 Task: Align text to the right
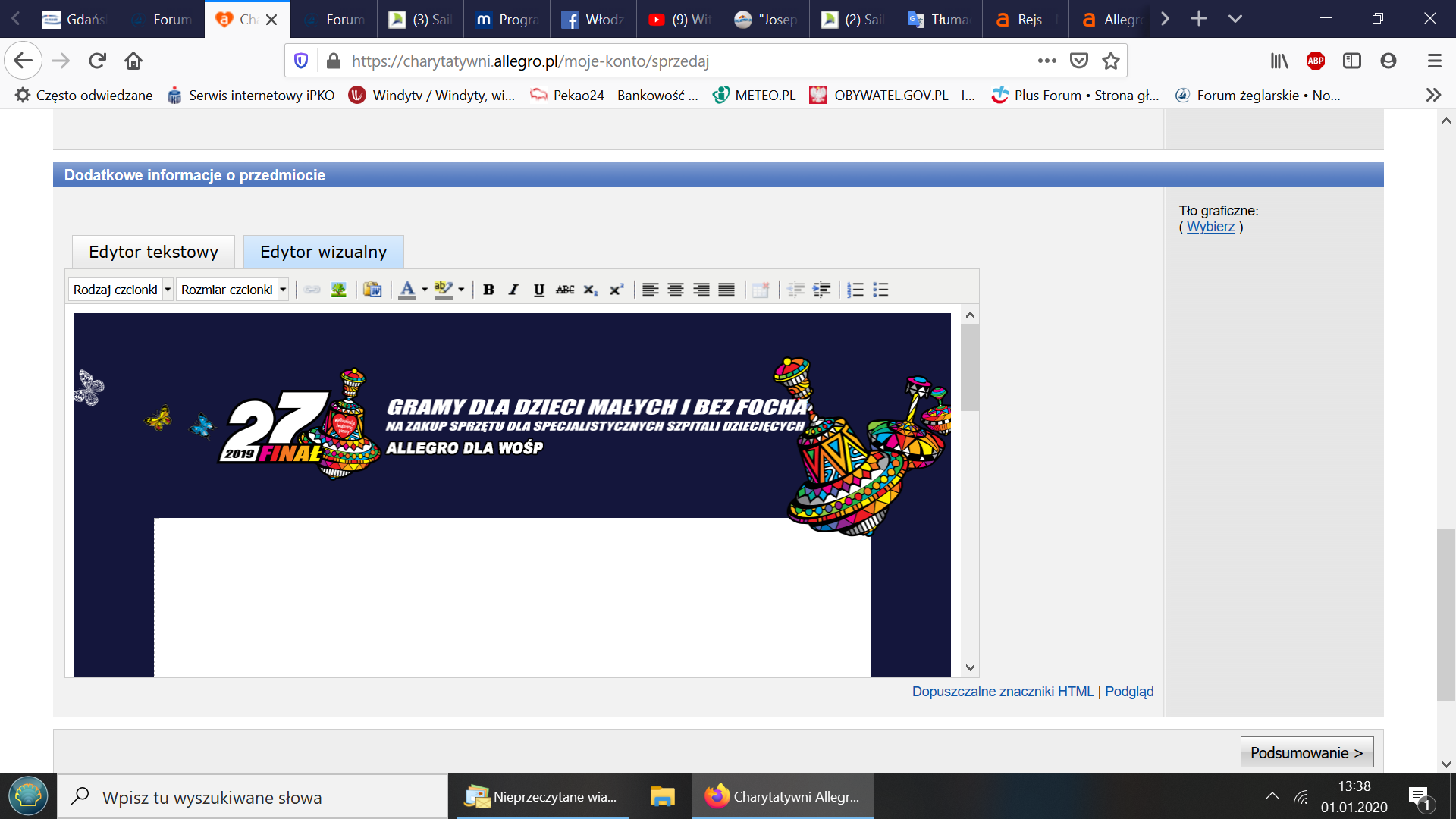701,290
